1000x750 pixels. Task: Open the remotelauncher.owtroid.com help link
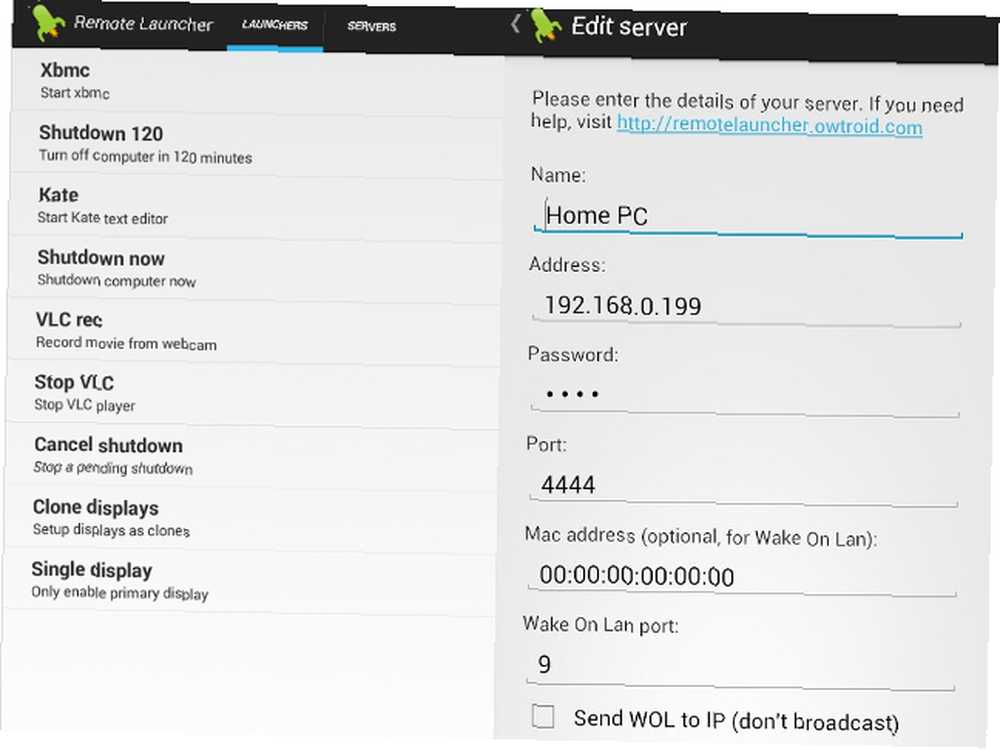[769, 124]
